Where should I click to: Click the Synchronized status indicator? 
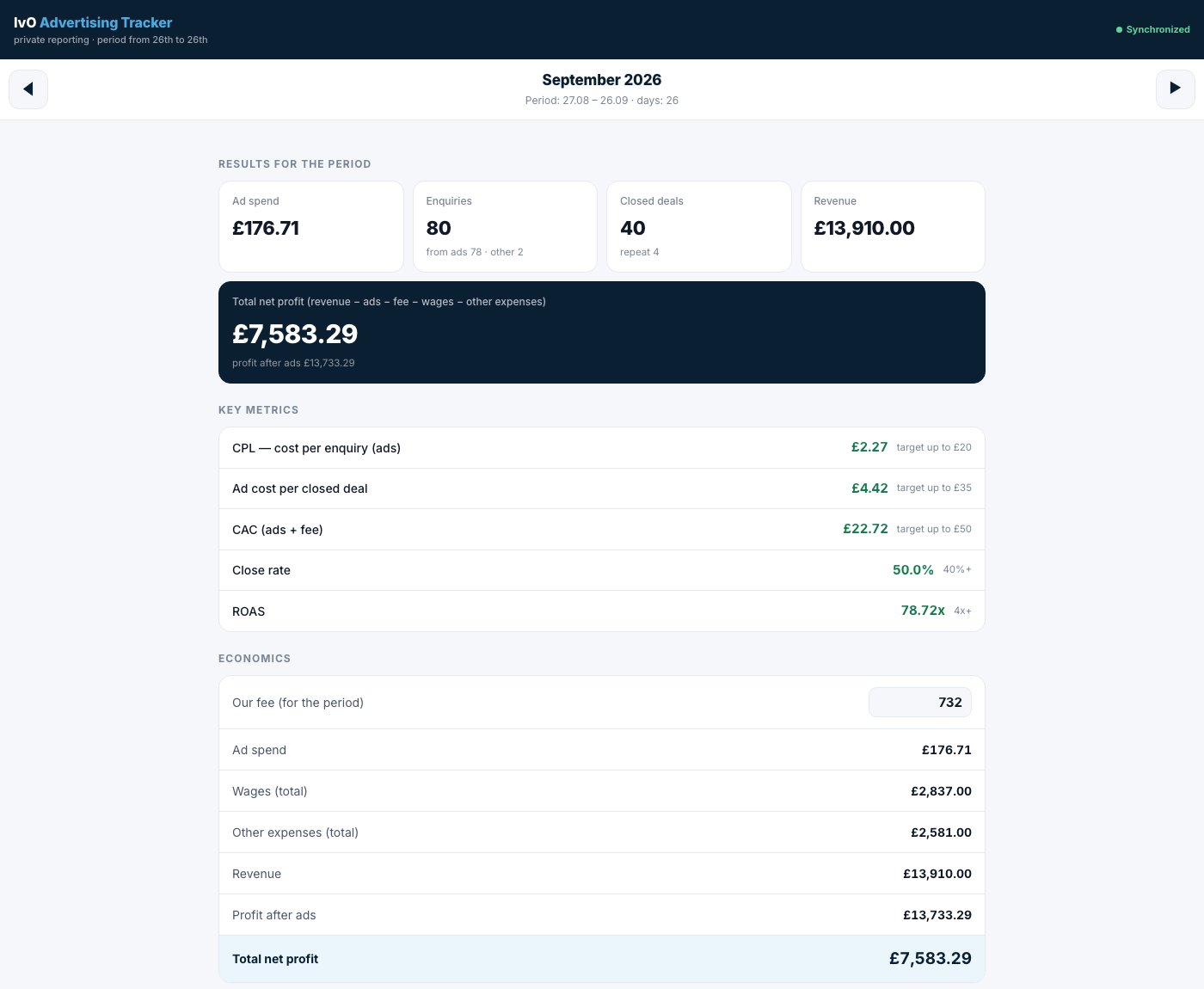tap(1152, 29)
